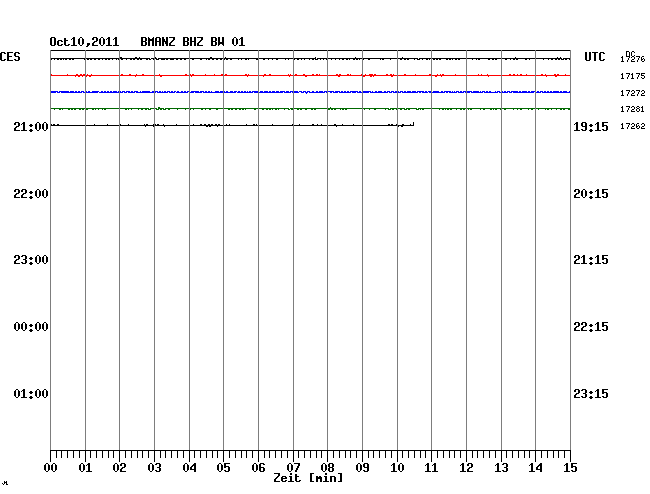Click the DC value '17272'
This screenshot has height=494, width=650.
coord(633,93)
